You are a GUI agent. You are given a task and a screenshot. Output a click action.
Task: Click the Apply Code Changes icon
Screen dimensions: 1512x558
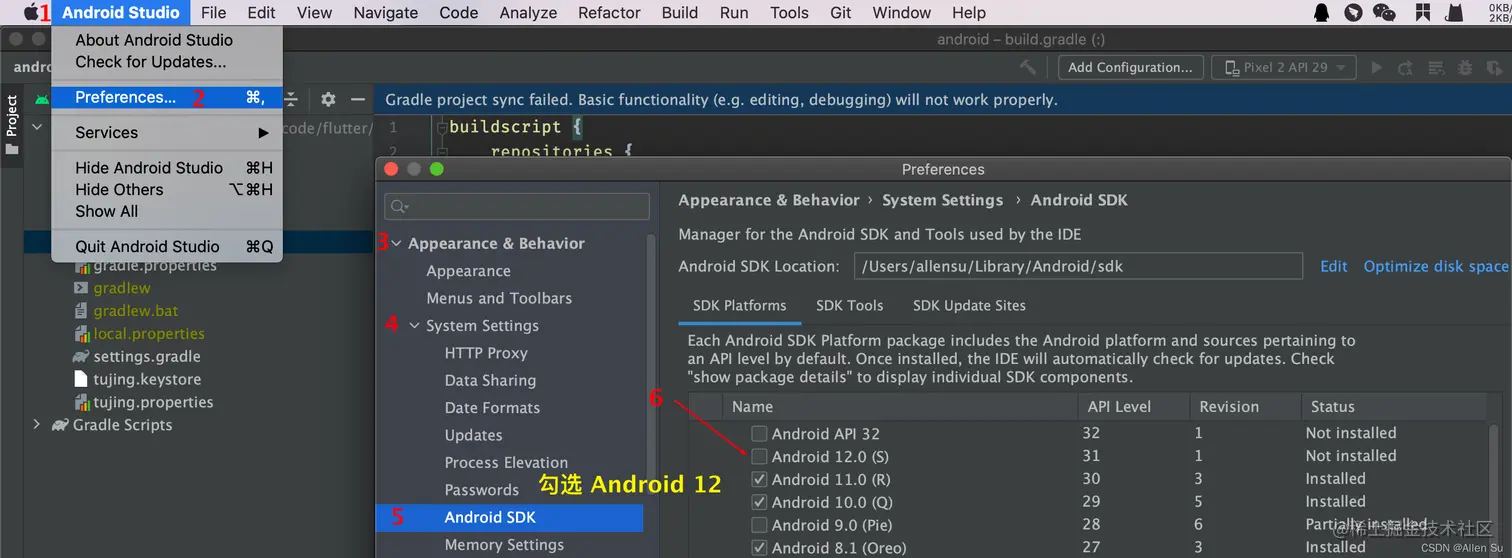[1436, 67]
